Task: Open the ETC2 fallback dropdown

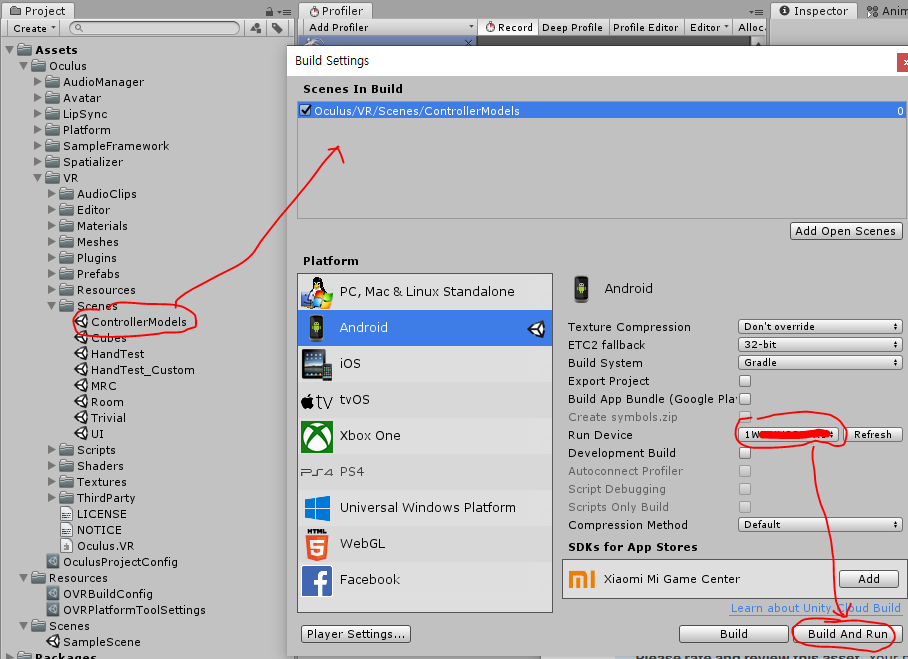Action: 820,345
